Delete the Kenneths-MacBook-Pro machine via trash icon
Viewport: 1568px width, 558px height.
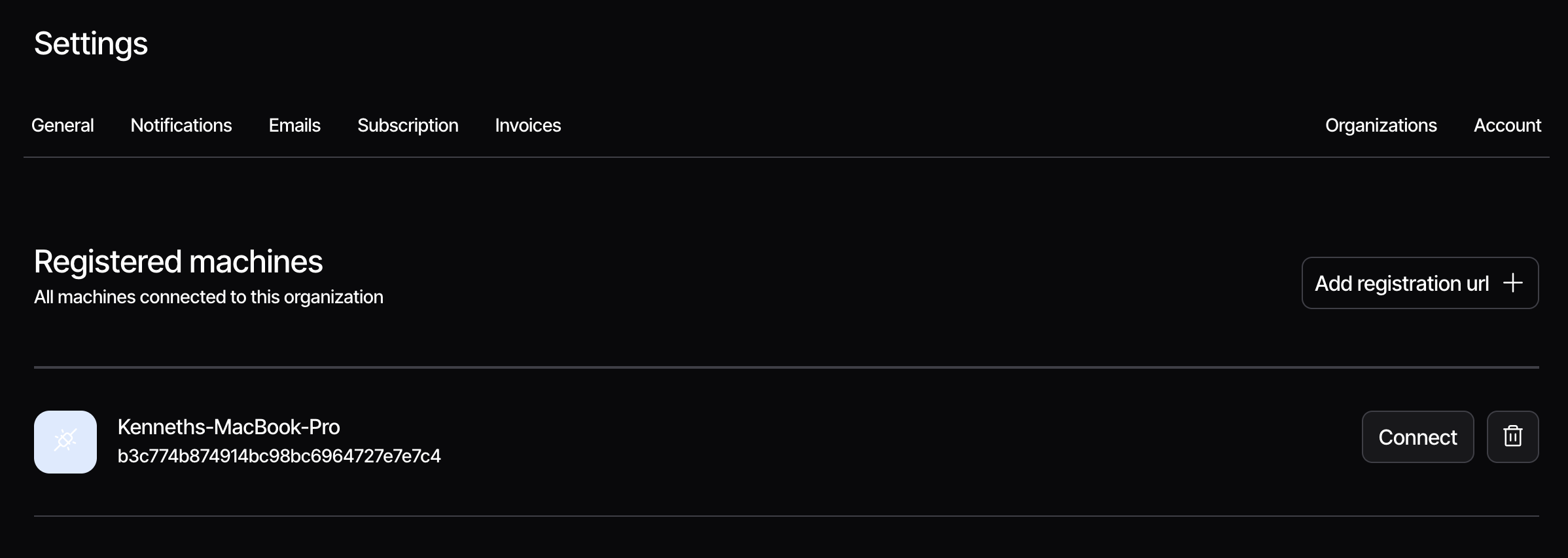tap(1512, 437)
